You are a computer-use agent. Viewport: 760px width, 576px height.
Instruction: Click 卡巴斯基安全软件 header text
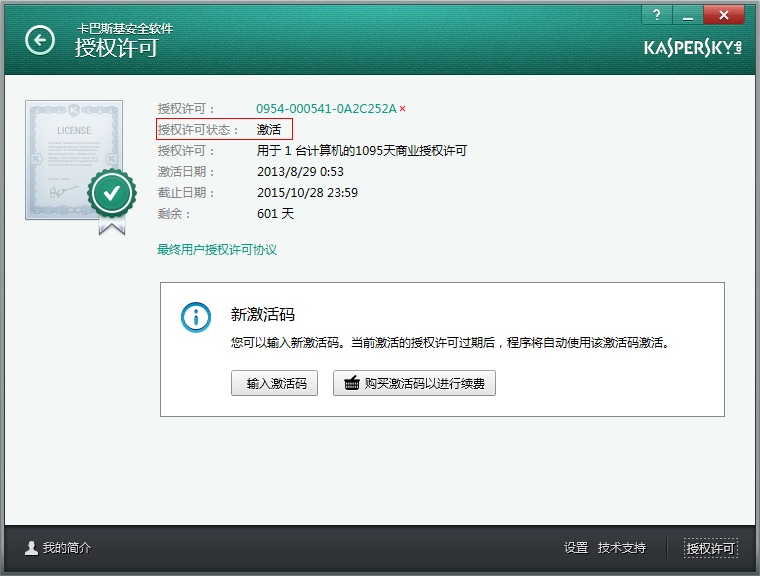click(x=125, y=29)
